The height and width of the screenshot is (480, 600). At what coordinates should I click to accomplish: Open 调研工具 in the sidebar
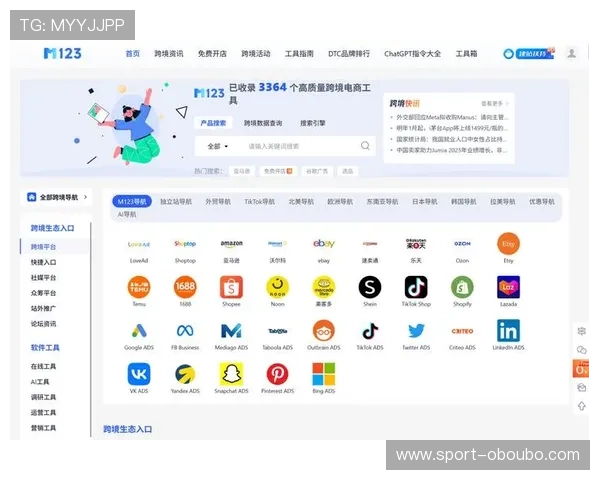tap(43, 397)
